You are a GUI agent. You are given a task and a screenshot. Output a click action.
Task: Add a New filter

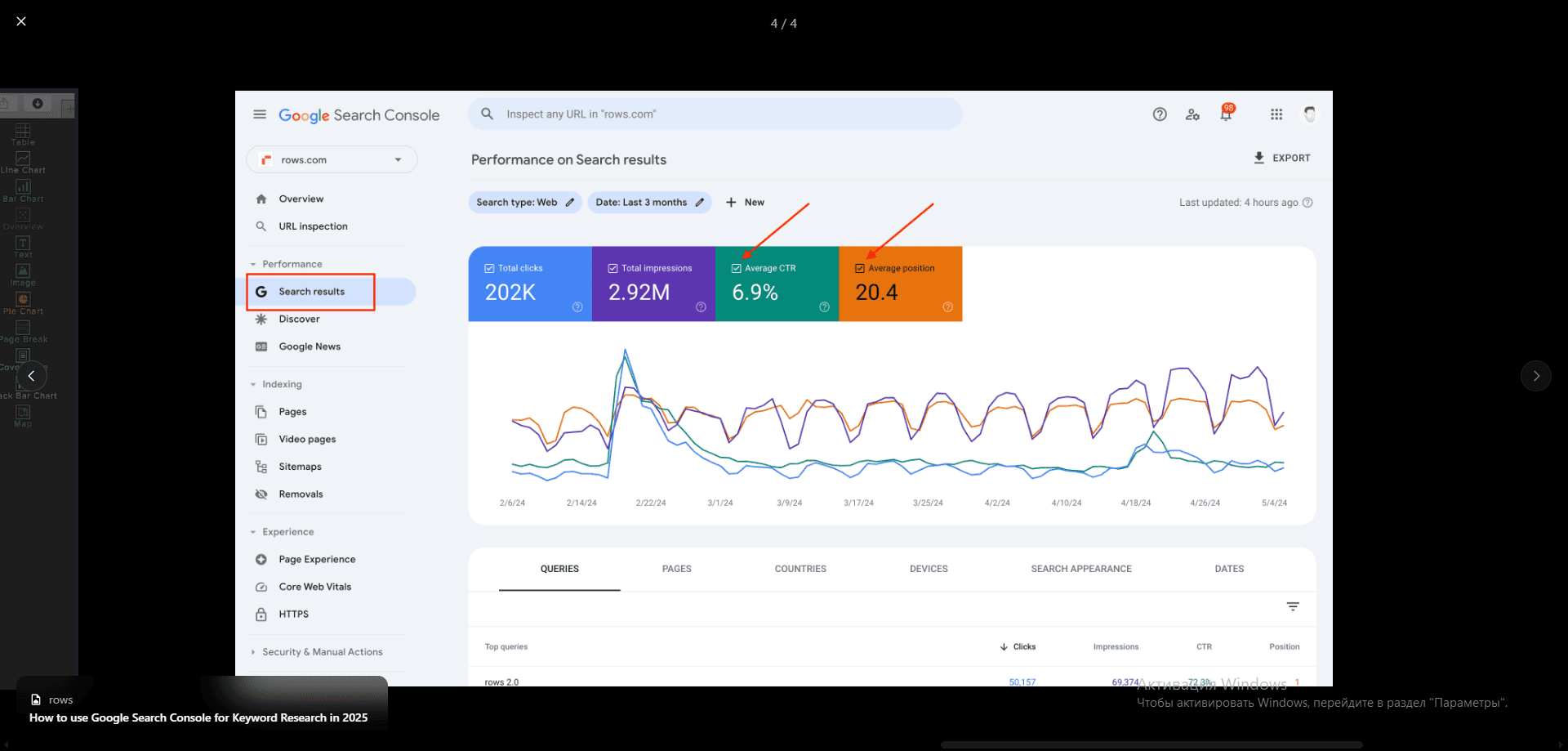pos(745,203)
